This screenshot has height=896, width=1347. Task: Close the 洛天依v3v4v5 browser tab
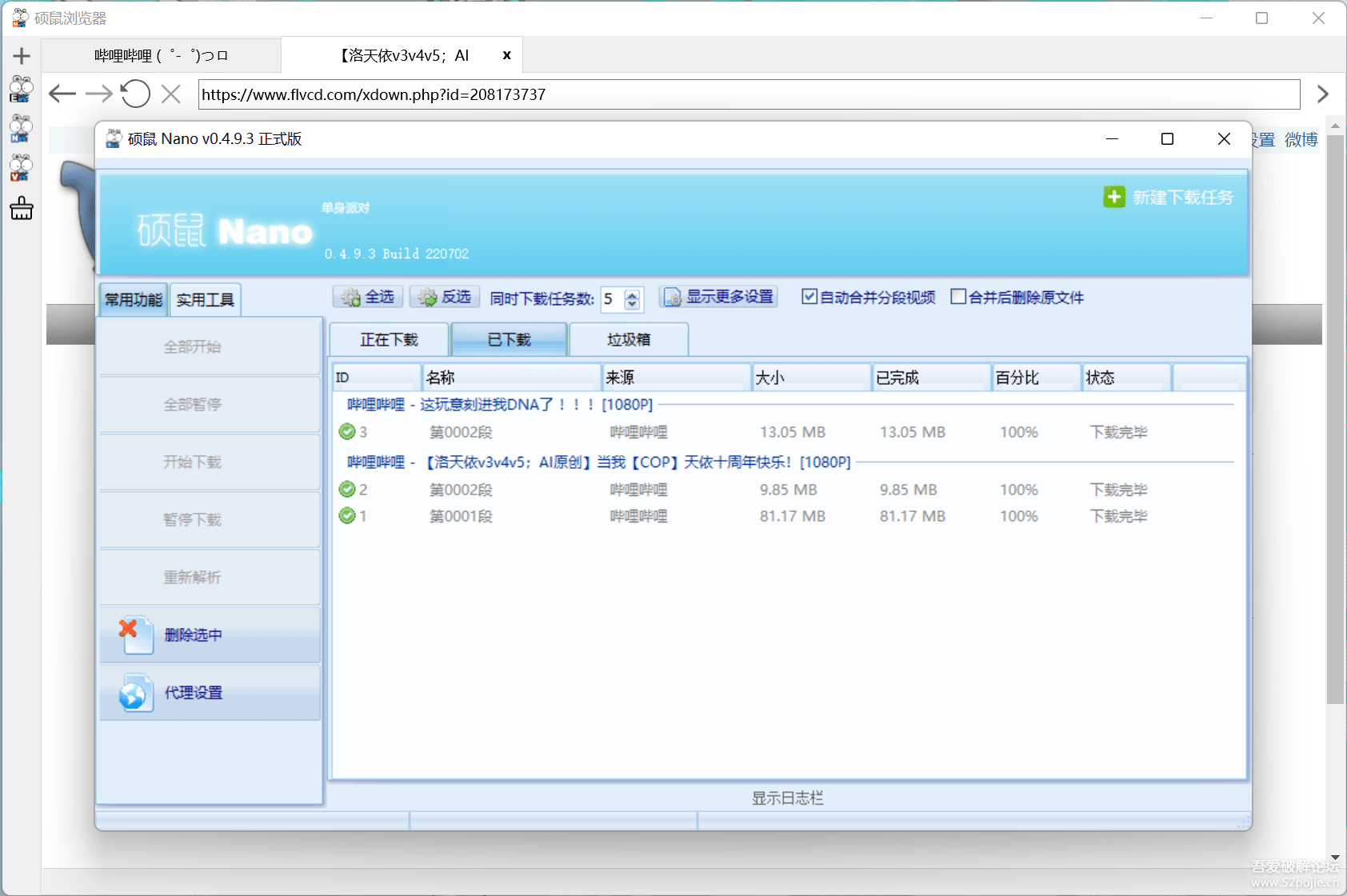[x=506, y=55]
